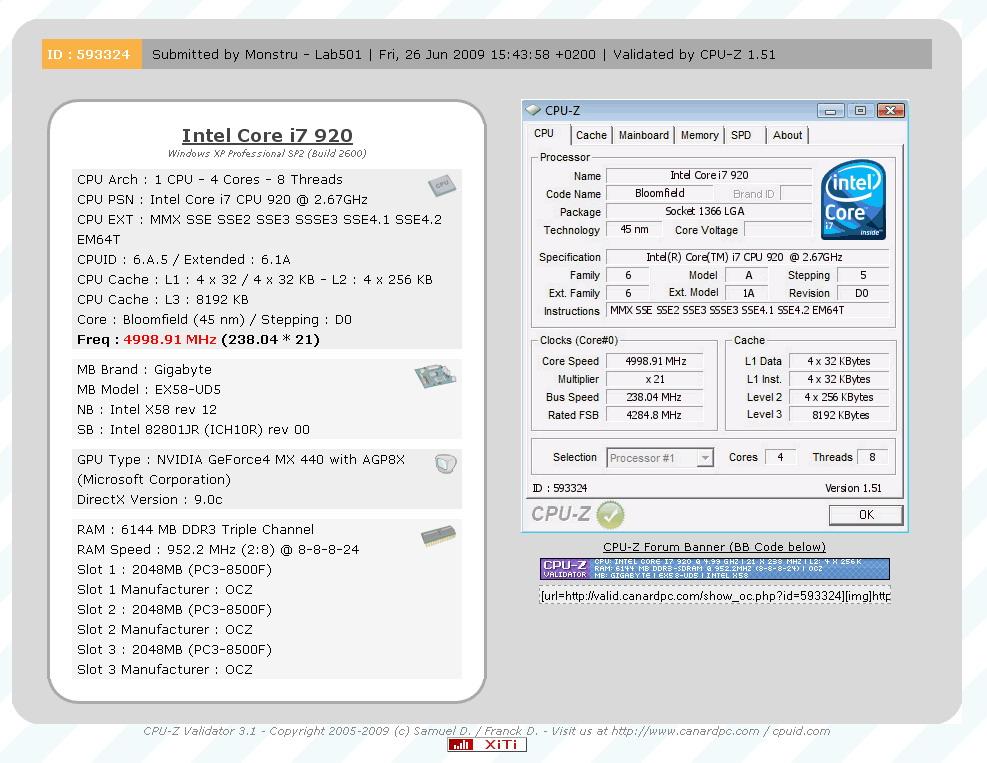Click the red 4998.91 MHz frequency text
The width and height of the screenshot is (987, 763).
click(170, 340)
